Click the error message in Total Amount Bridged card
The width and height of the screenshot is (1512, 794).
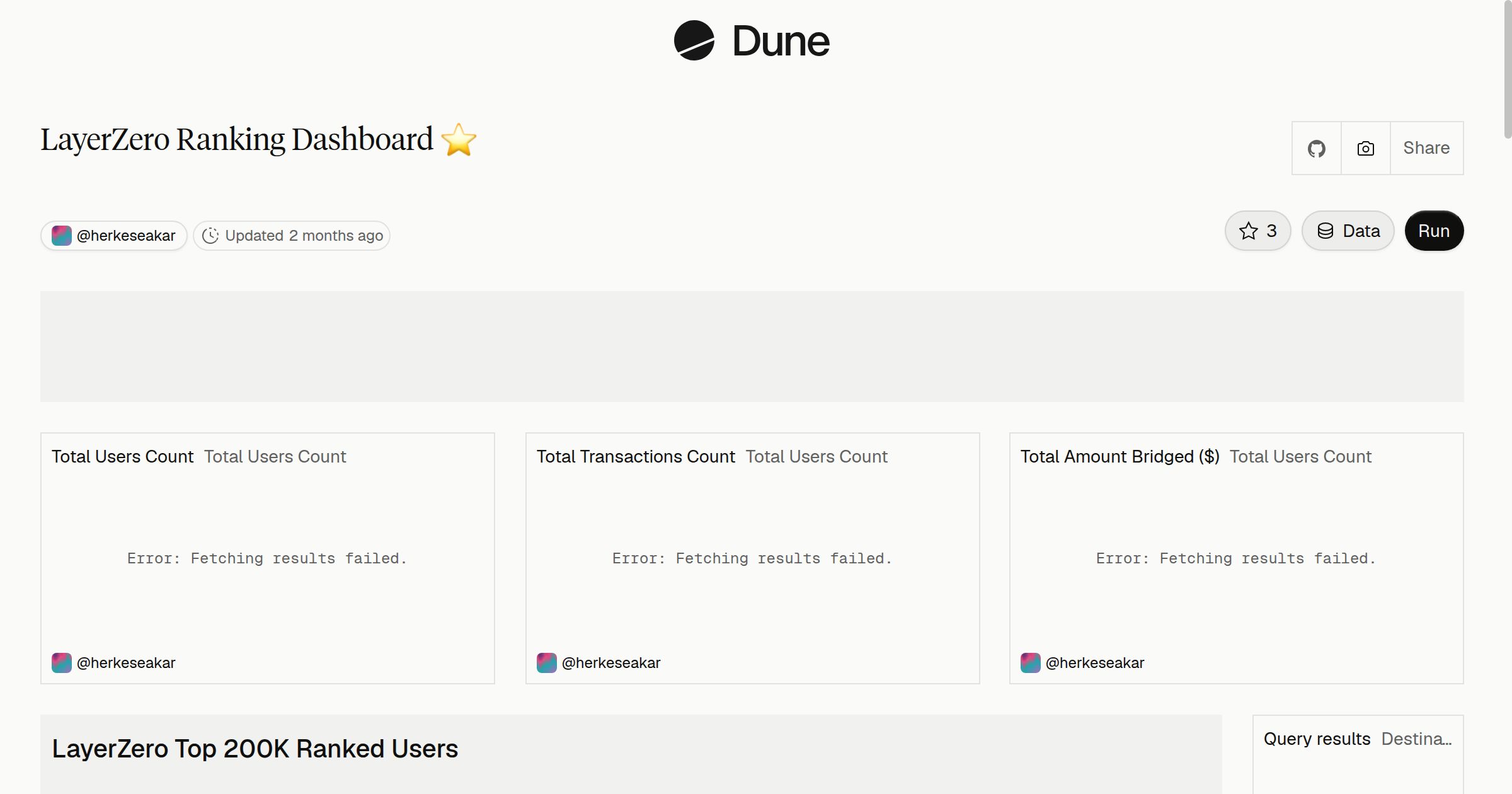(x=1236, y=558)
